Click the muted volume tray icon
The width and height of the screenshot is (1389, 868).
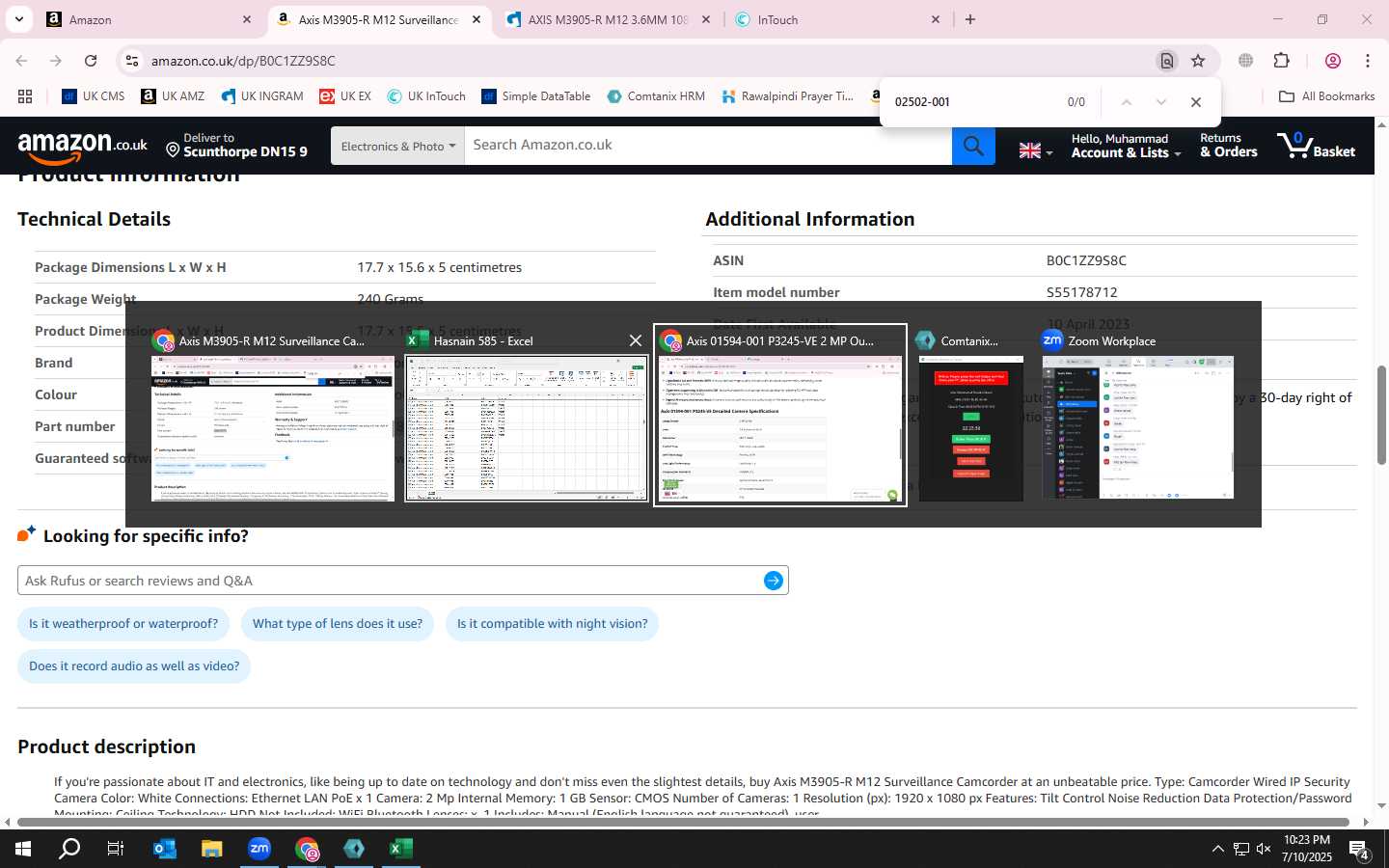[x=1264, y=850]
